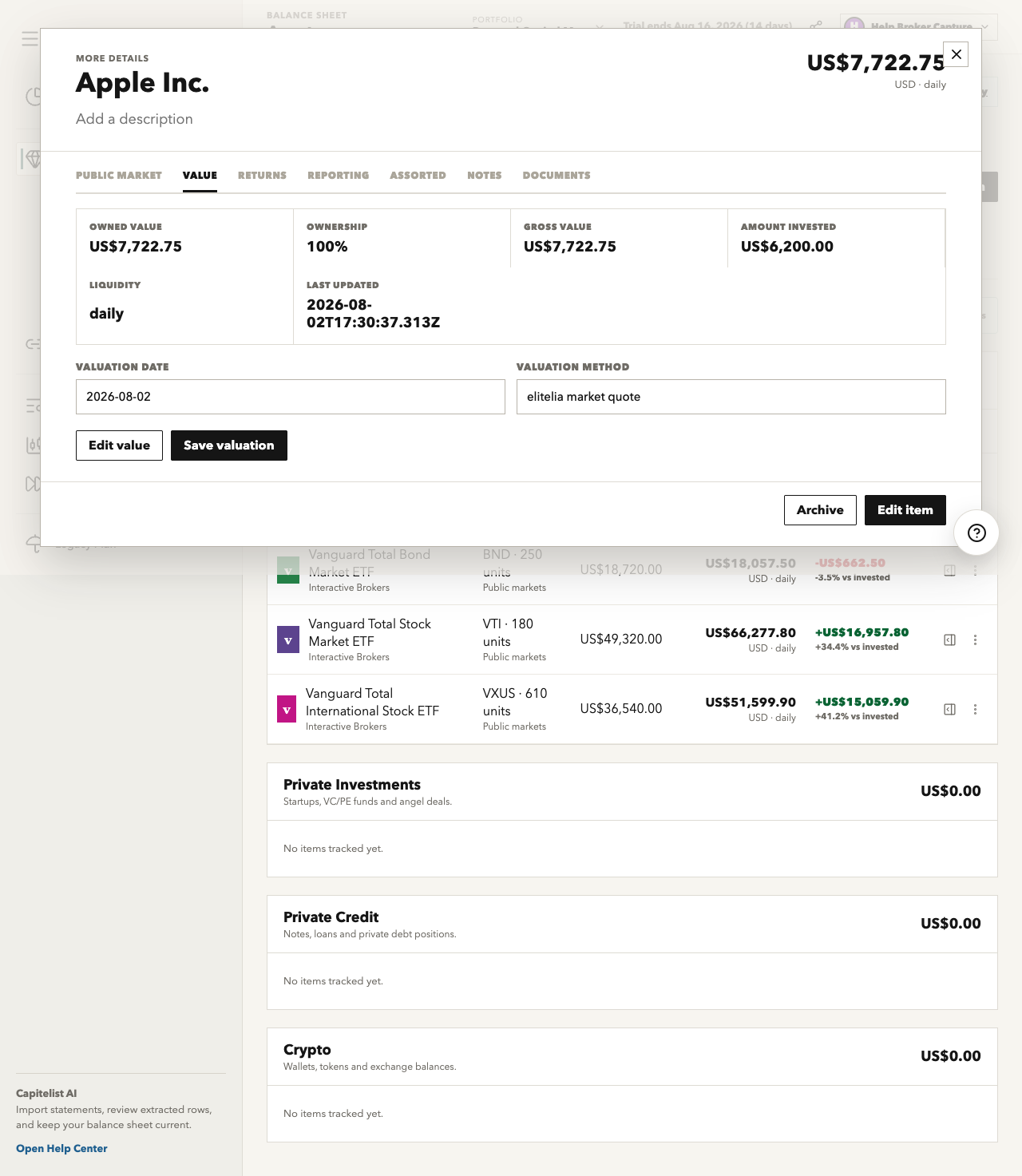The height and width of the screenshot is (1176, 1022).
Task: Click the Private Investments section heading
Action: click(352, 785)
